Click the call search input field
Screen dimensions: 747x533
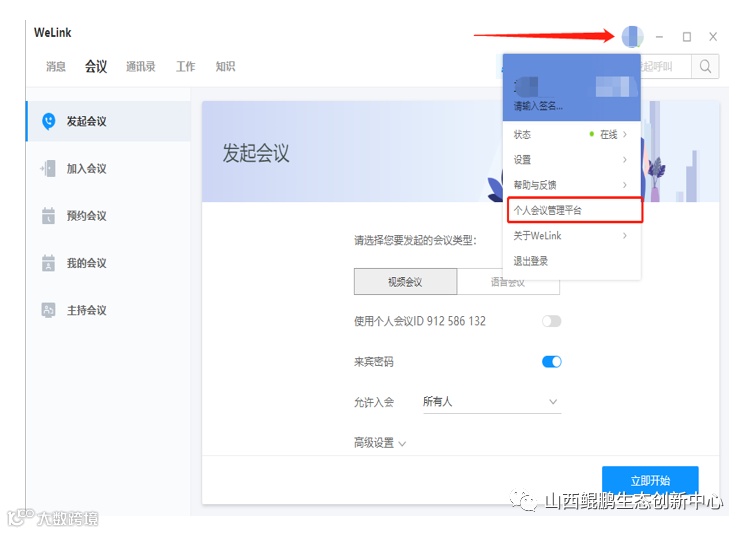666,66
